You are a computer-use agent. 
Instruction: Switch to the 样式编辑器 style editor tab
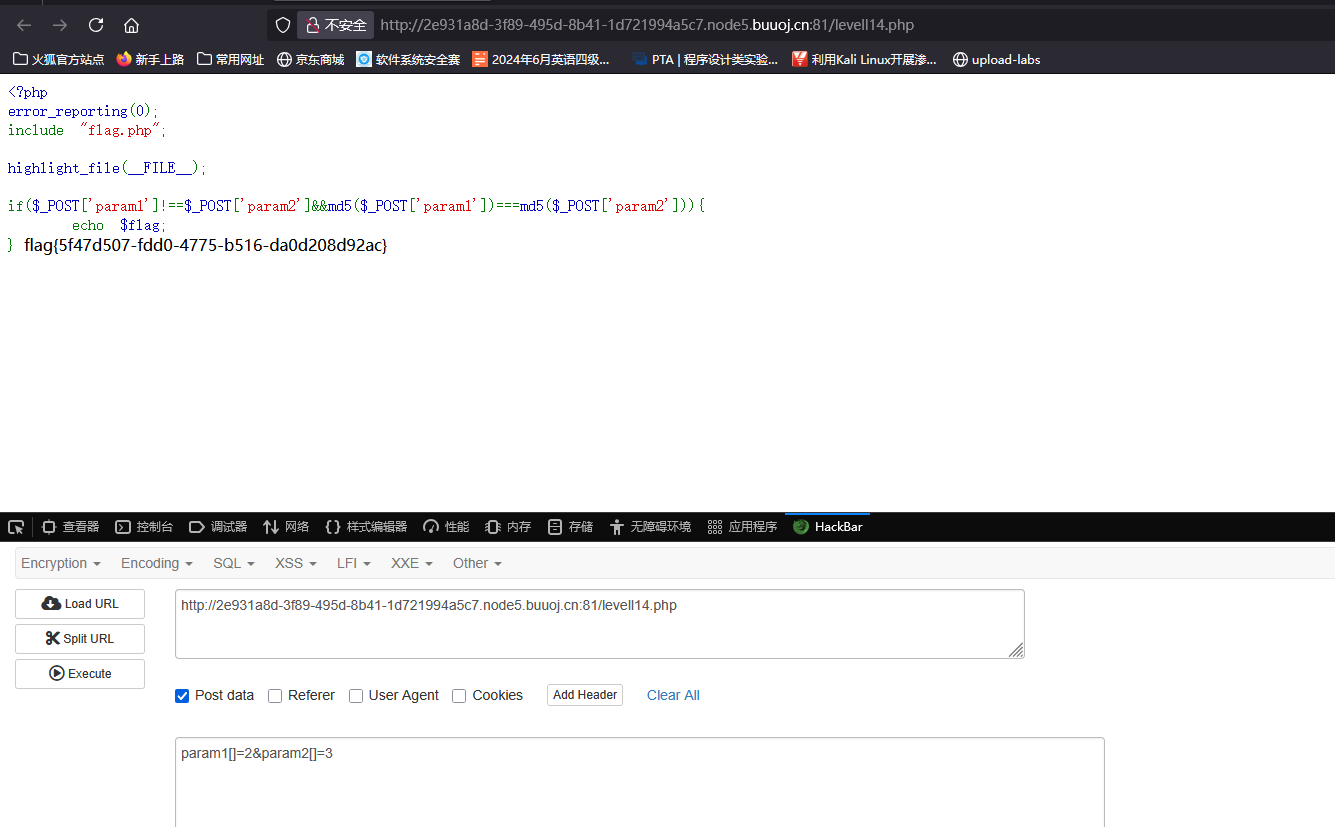point(366,527)
